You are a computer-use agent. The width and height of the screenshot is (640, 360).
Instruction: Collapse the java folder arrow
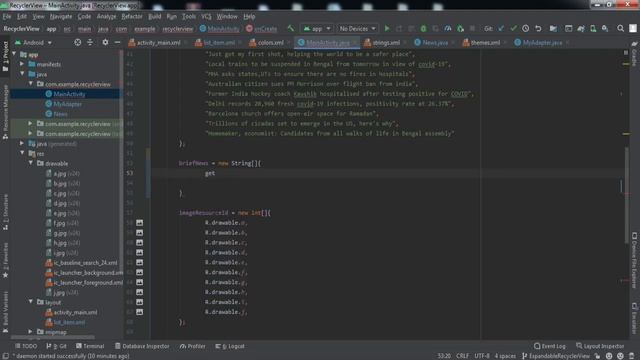click(22, 74)
